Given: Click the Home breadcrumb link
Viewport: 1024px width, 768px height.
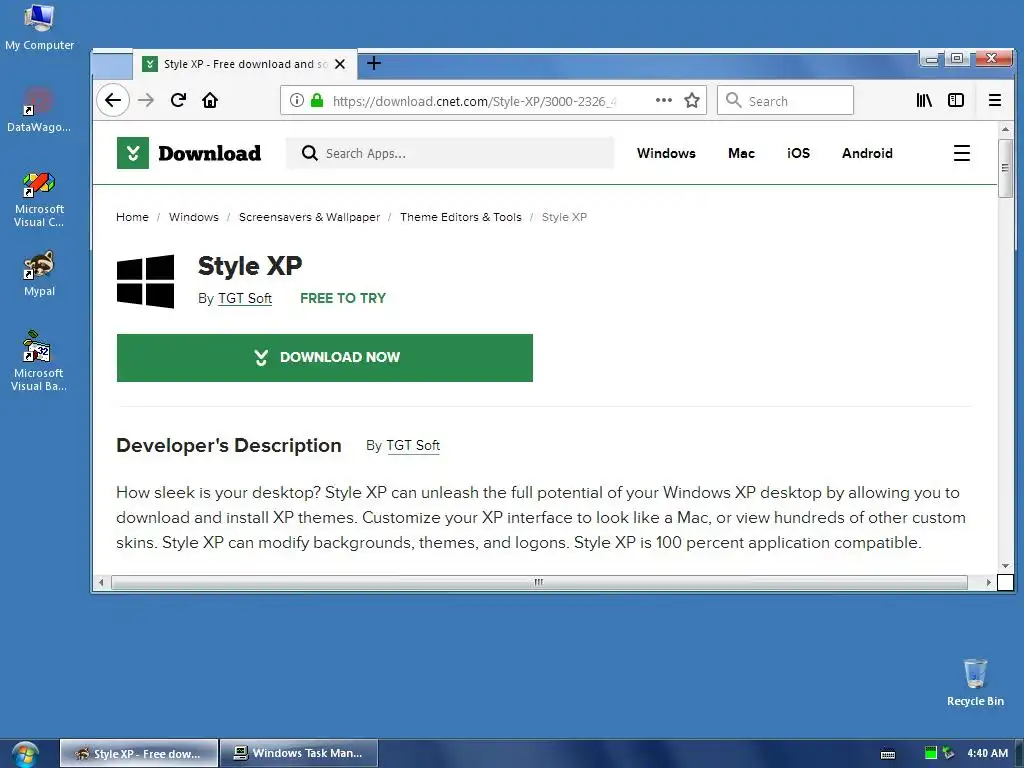Looking at the screenshot, I should click(x=132, y=217).
